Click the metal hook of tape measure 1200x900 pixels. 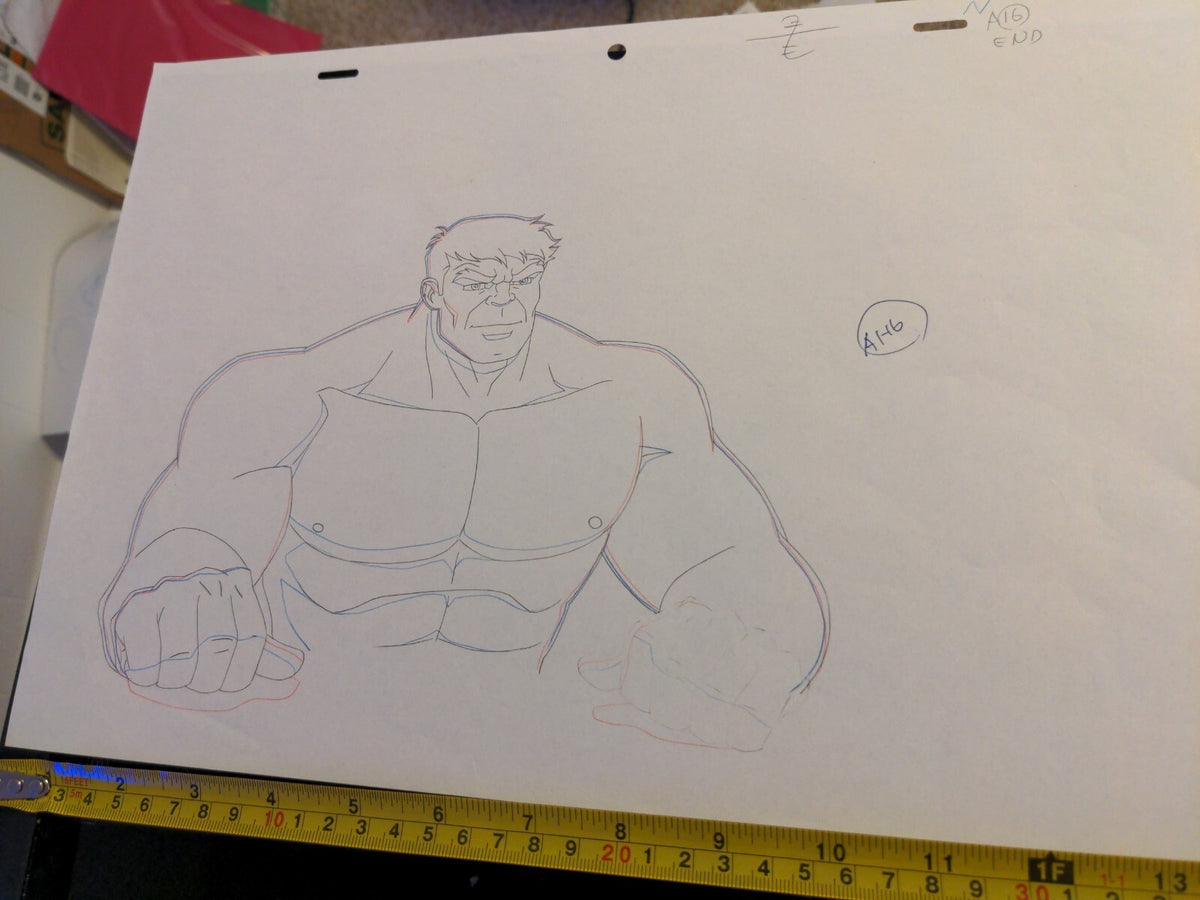24,786
